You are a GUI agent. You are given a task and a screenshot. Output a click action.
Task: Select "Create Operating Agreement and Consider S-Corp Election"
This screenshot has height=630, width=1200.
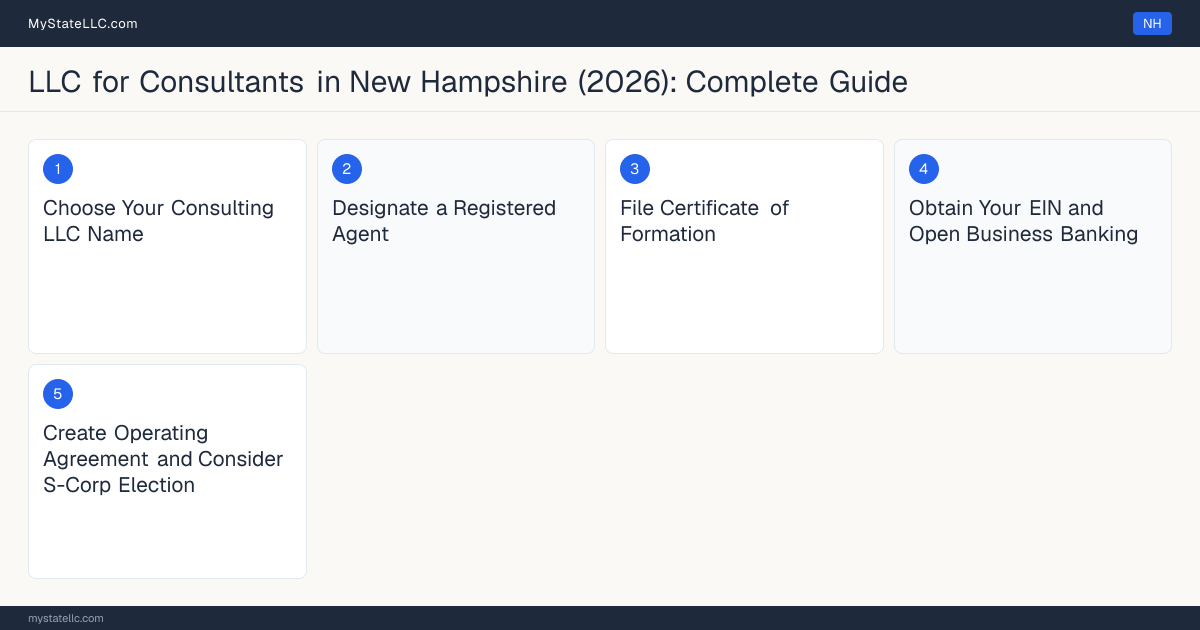click(x=163, y=459)
